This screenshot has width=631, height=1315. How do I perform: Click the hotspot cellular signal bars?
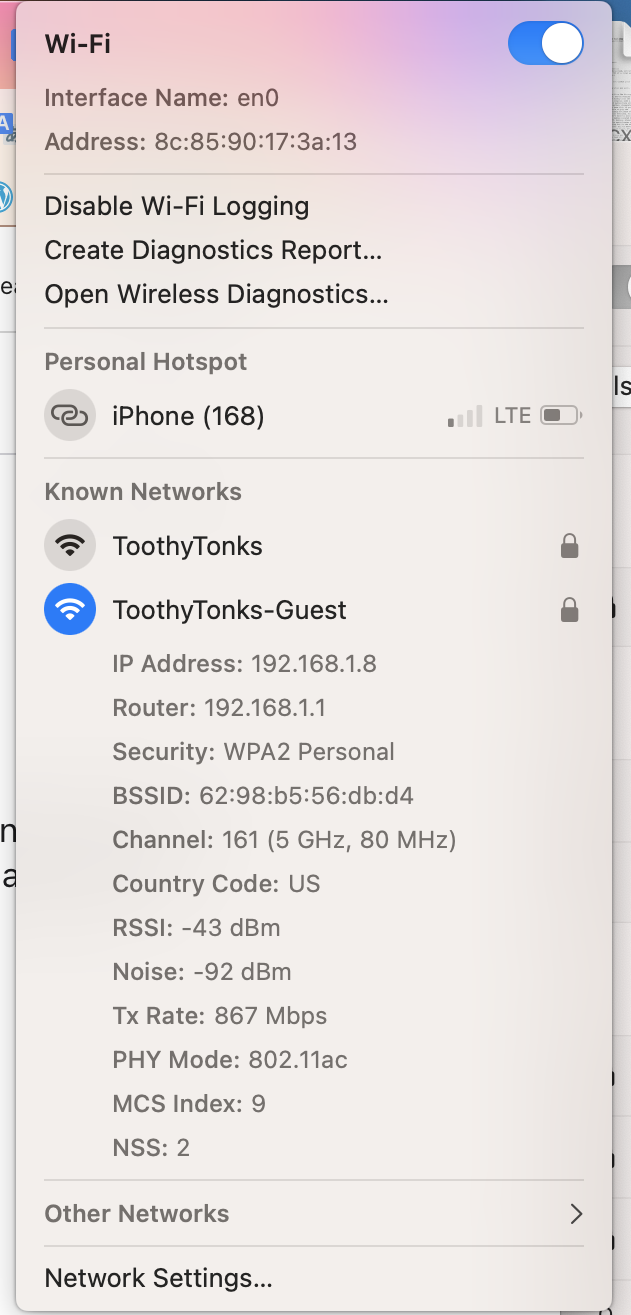click(465, 416)
